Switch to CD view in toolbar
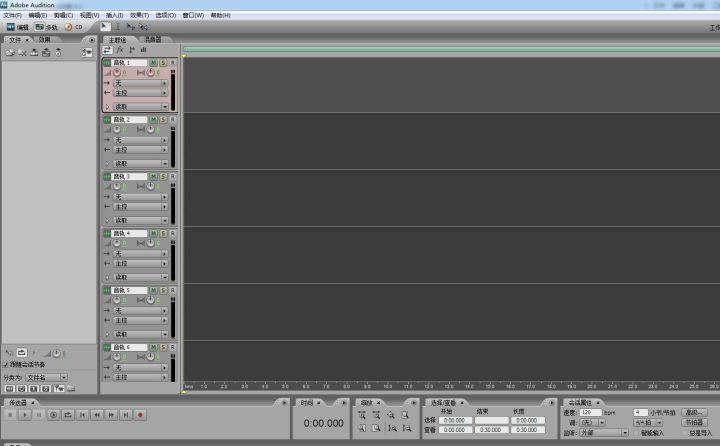The width and height of the screenshot is (720, 446). [72, 27]
